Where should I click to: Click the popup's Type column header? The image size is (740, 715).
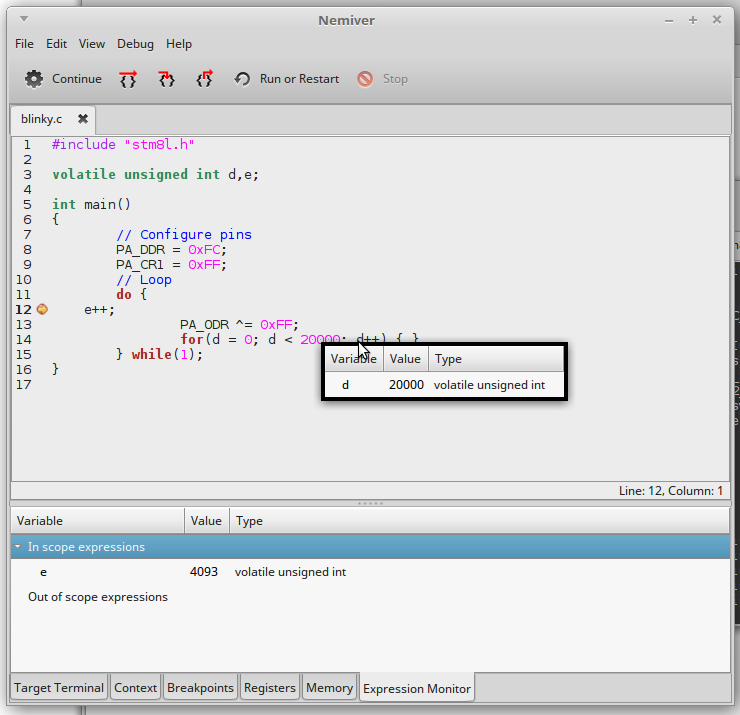click(496, 359)
